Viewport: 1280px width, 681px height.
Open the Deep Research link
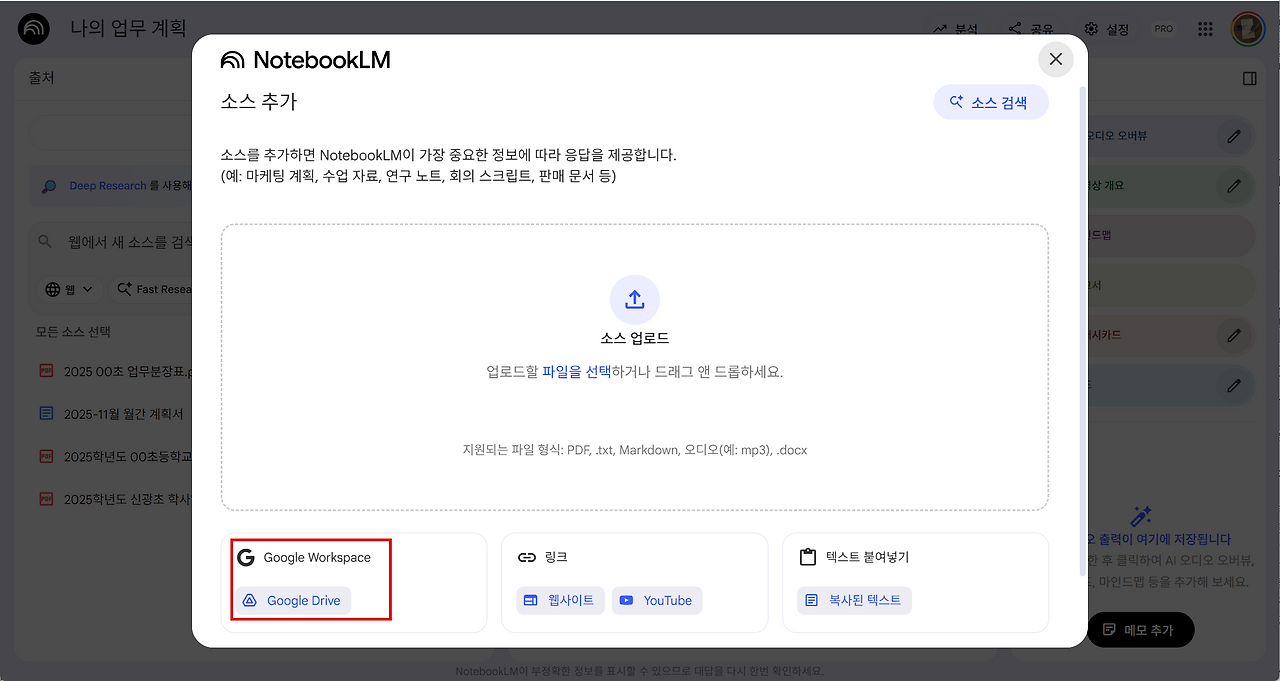(108, 186)
